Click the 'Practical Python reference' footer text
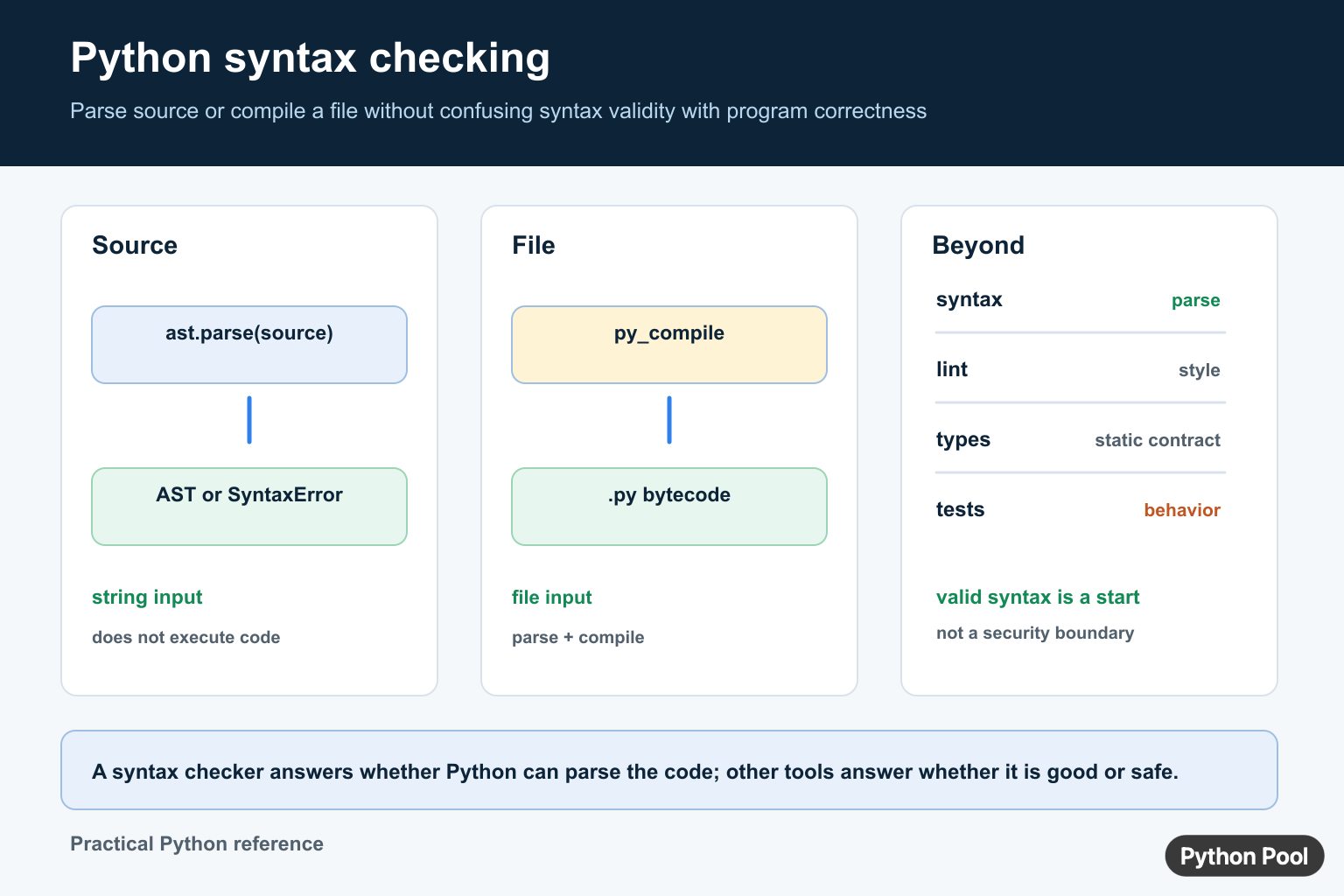 [197, 843]
